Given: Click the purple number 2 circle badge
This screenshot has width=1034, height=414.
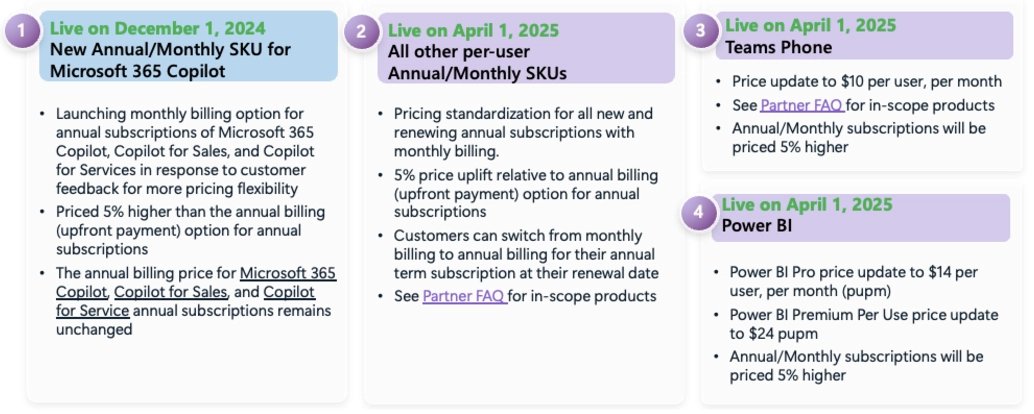Looking at the screenshot, I should point(361,32).
